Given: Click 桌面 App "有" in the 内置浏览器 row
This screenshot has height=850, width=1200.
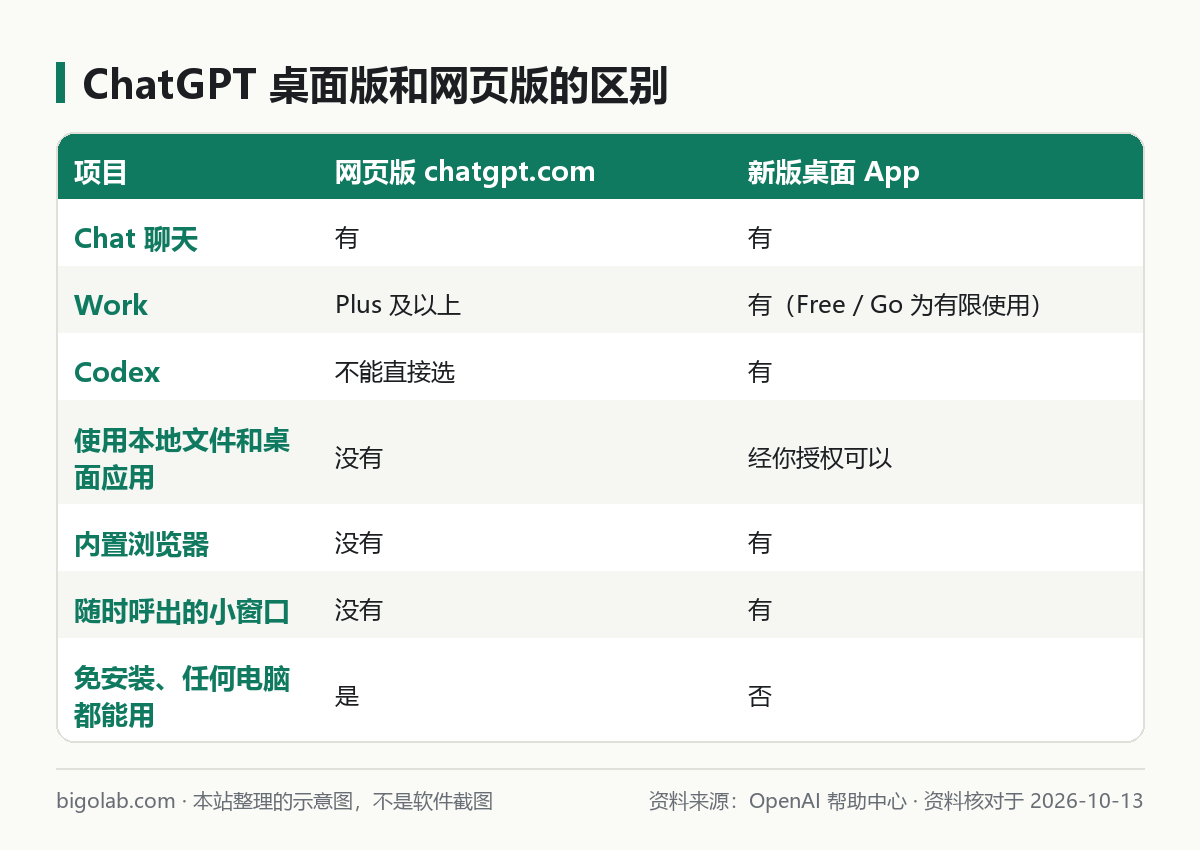Looking at the screenshot, I should (x=760, y=544).
